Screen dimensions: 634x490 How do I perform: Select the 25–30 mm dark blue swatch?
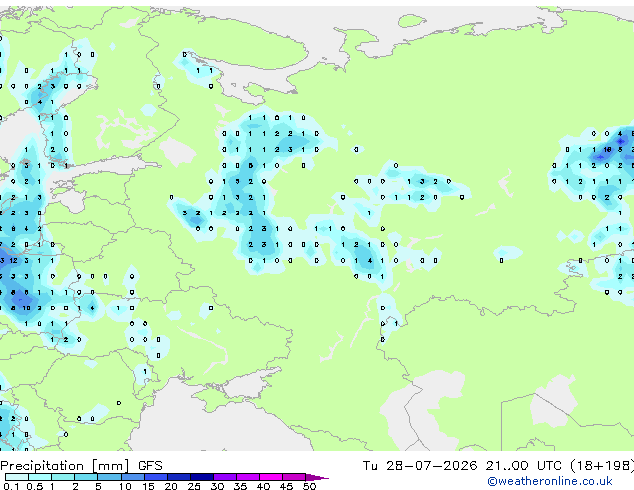pyautogui.click(x=201, y=477)
